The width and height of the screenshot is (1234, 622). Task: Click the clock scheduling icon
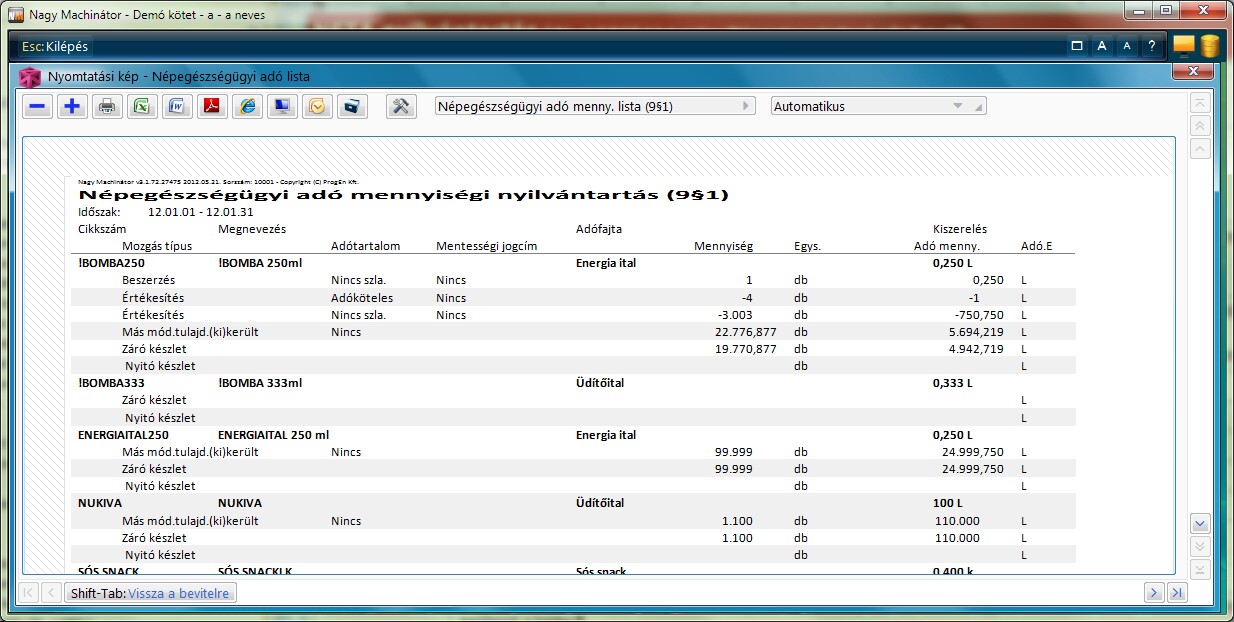pos(317,107)
